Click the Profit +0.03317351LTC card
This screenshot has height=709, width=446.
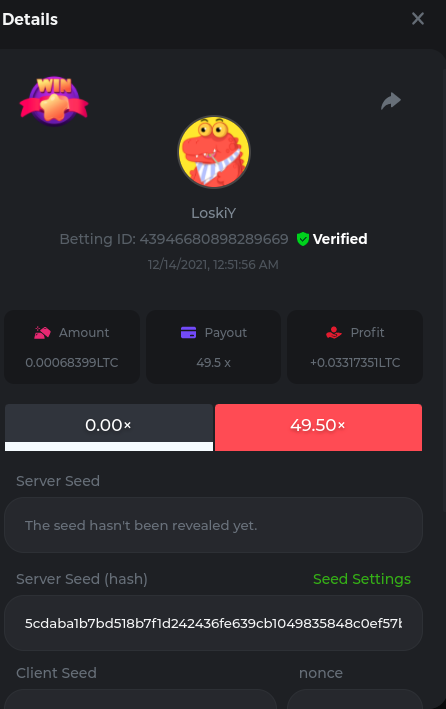355,347
